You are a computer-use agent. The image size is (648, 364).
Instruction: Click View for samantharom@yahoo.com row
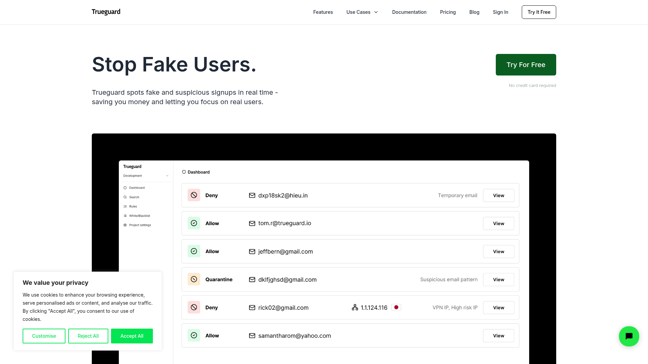(x=498, y=336)
